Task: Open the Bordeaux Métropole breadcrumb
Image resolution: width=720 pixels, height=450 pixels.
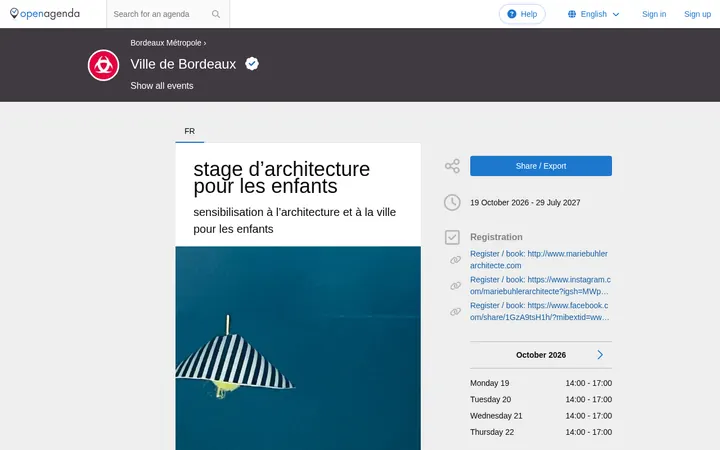Action: [166, 43]
